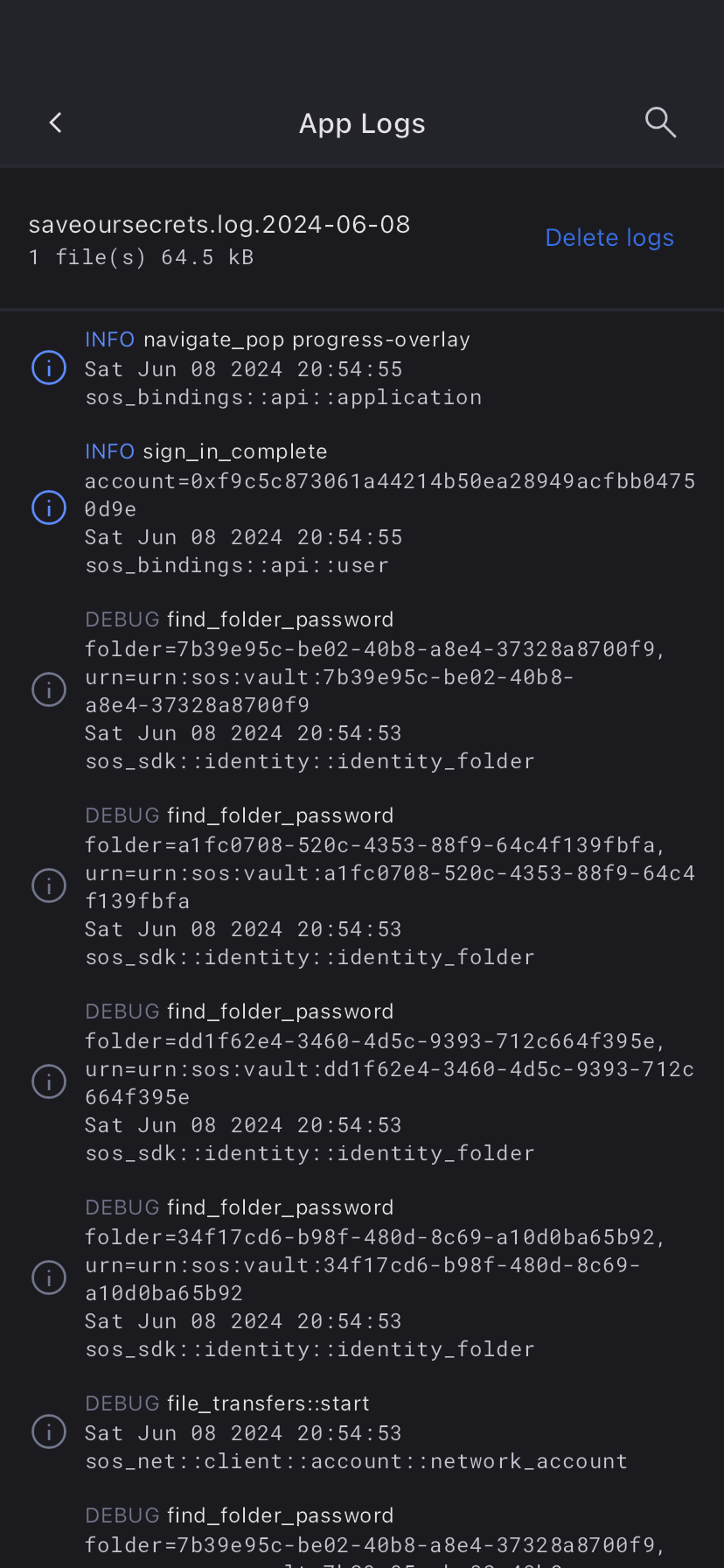Tap Delete logs link
Viewport: 724px width, 1568px height.
[609, 238]
